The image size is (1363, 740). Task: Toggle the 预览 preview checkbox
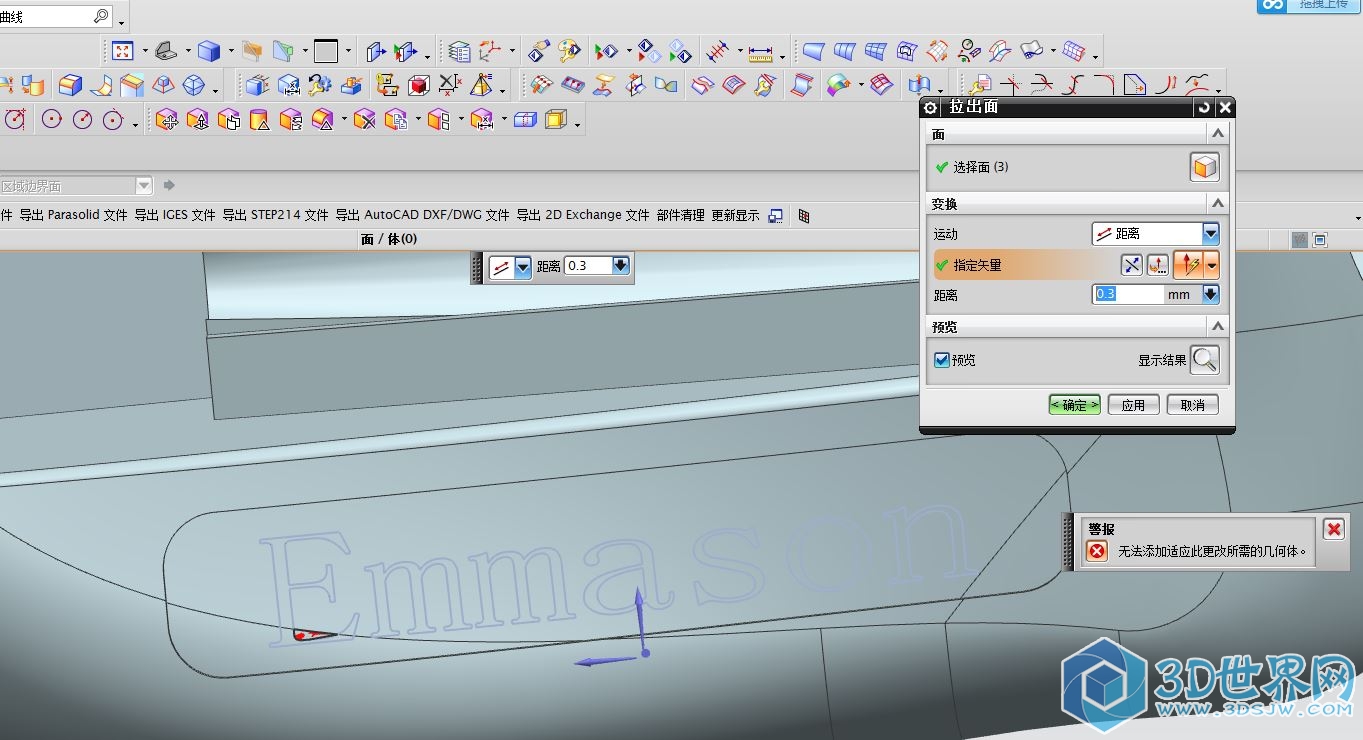click(941, 360)
